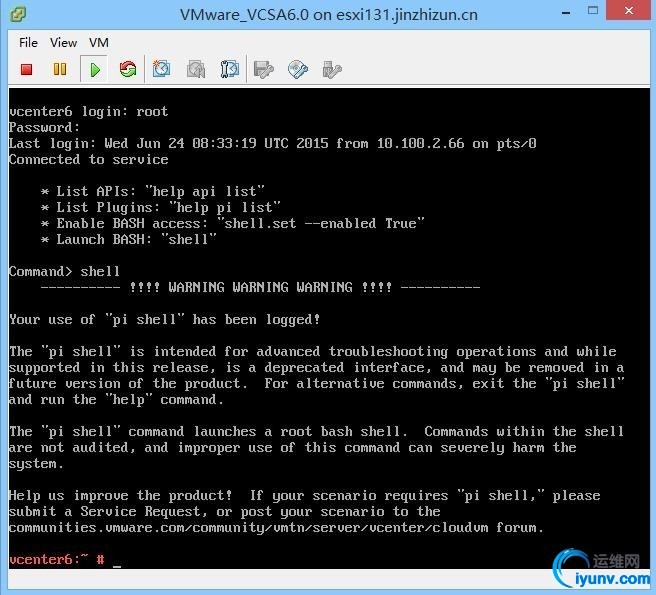Suspend the virtual machine with pause icon
Image resolution: width=656 pixels, height=595 pixels.
tap(60, 69)
